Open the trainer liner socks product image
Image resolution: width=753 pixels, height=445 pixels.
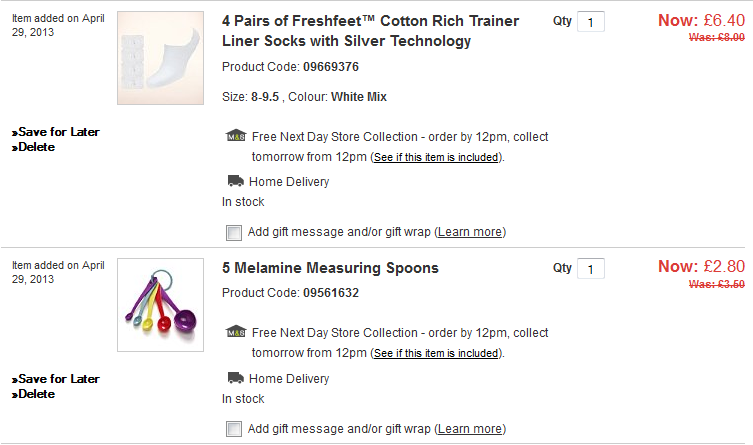(x=160, y=58)
